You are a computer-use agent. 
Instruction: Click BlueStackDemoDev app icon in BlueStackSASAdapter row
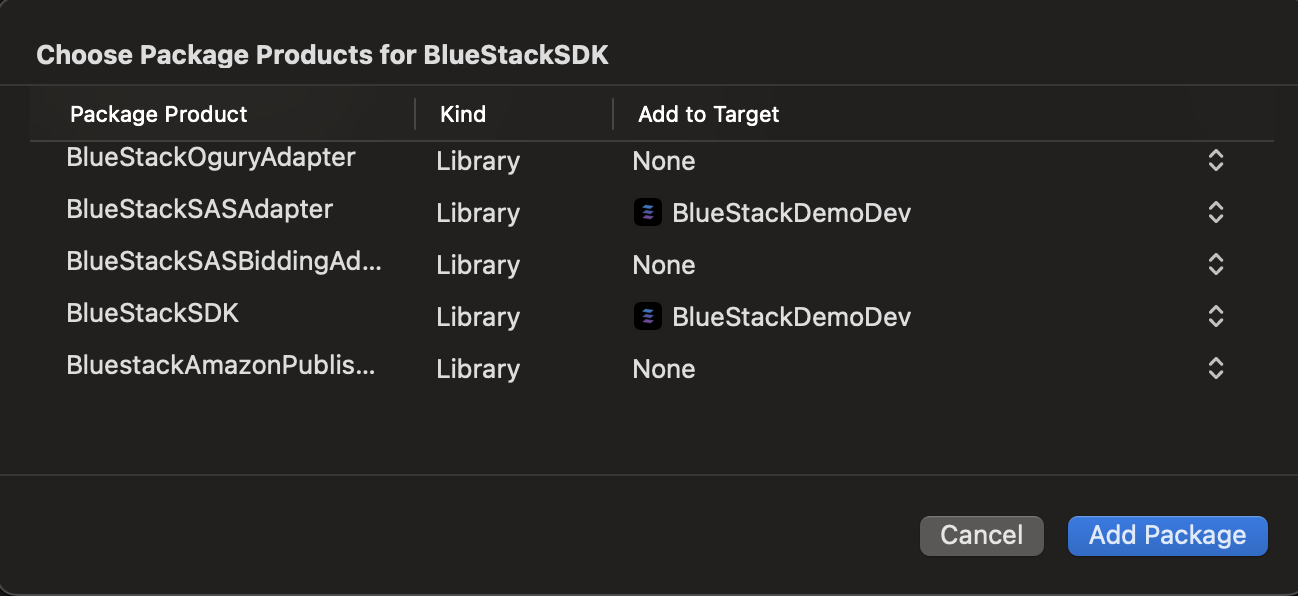648,212
